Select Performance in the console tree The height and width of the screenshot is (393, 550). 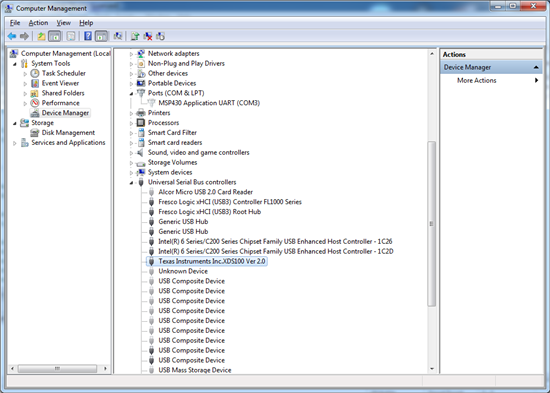[x=60, y=103]
